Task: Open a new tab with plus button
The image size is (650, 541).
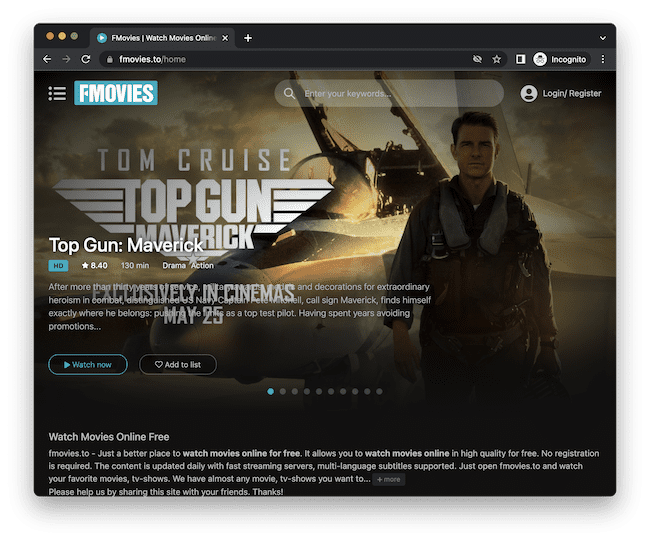Action: click(x=248, y=38)
